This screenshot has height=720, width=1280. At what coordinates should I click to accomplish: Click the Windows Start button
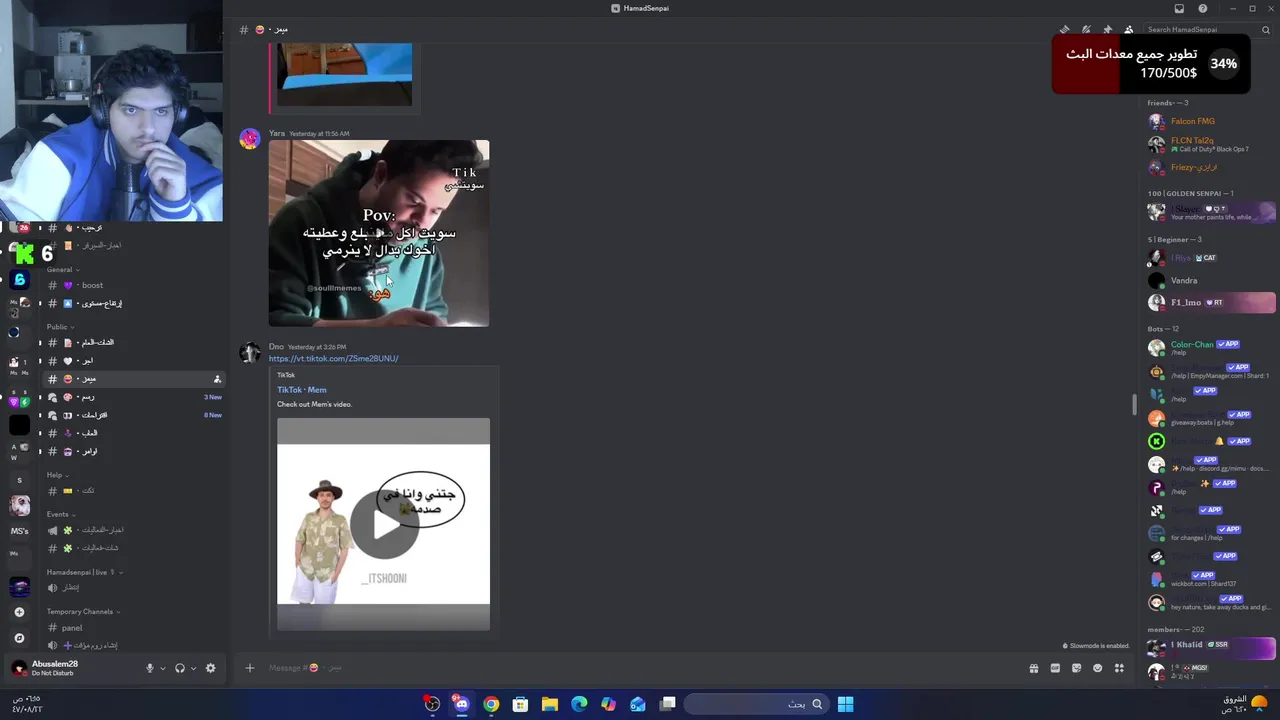(x=845, y=704)
